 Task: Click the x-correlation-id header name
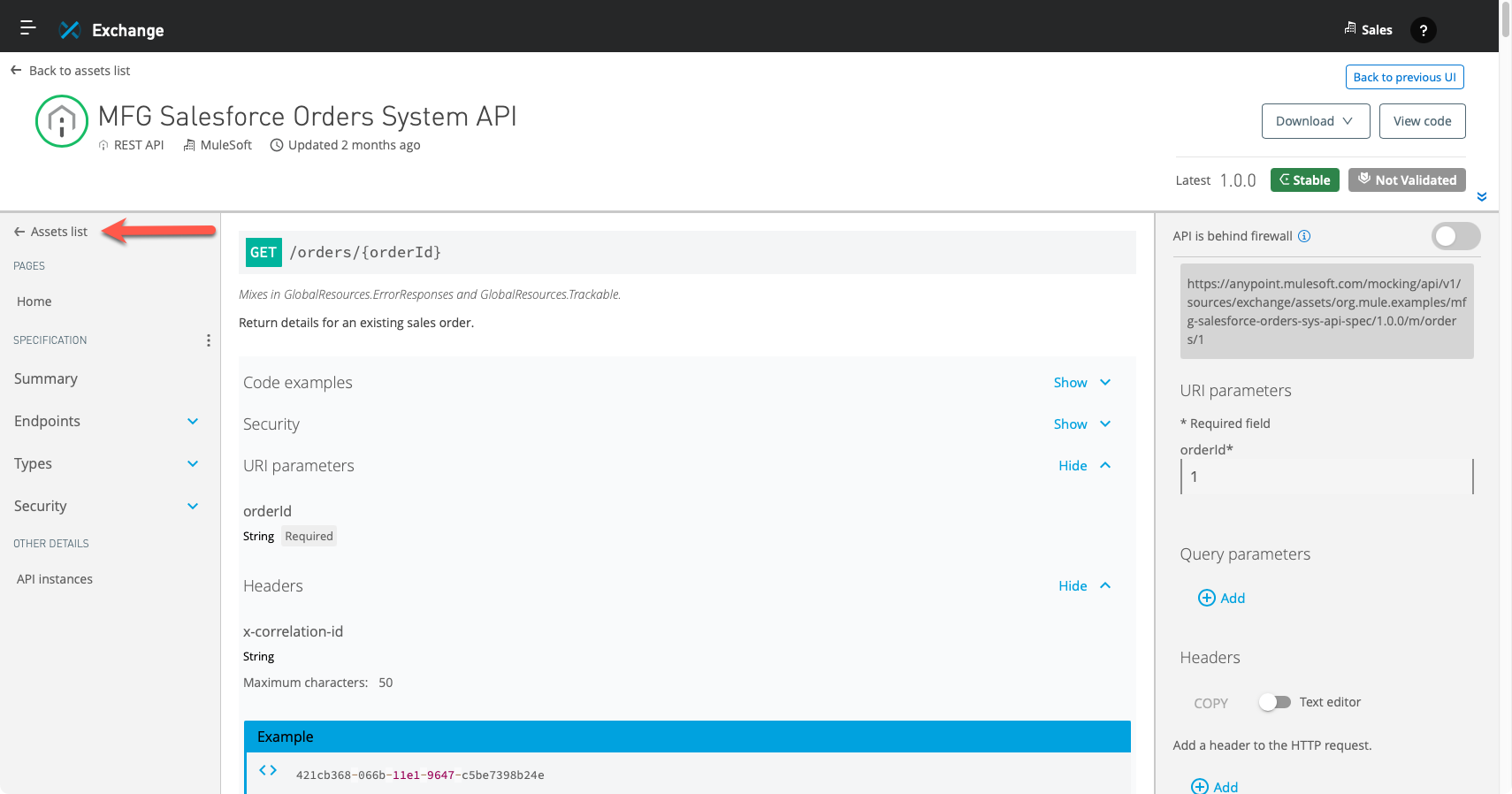pyautogui.click(x=293, y=631)
